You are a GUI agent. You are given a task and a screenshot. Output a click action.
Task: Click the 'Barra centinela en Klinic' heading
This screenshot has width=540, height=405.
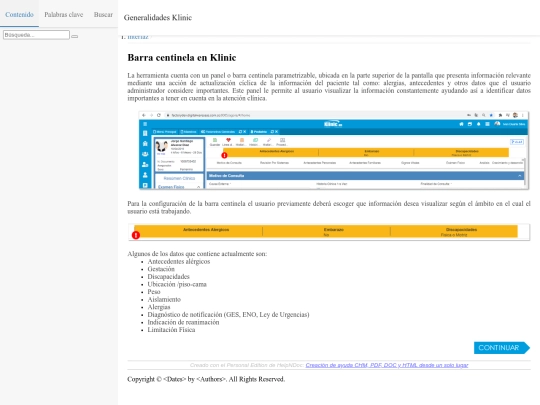(182, 58)
